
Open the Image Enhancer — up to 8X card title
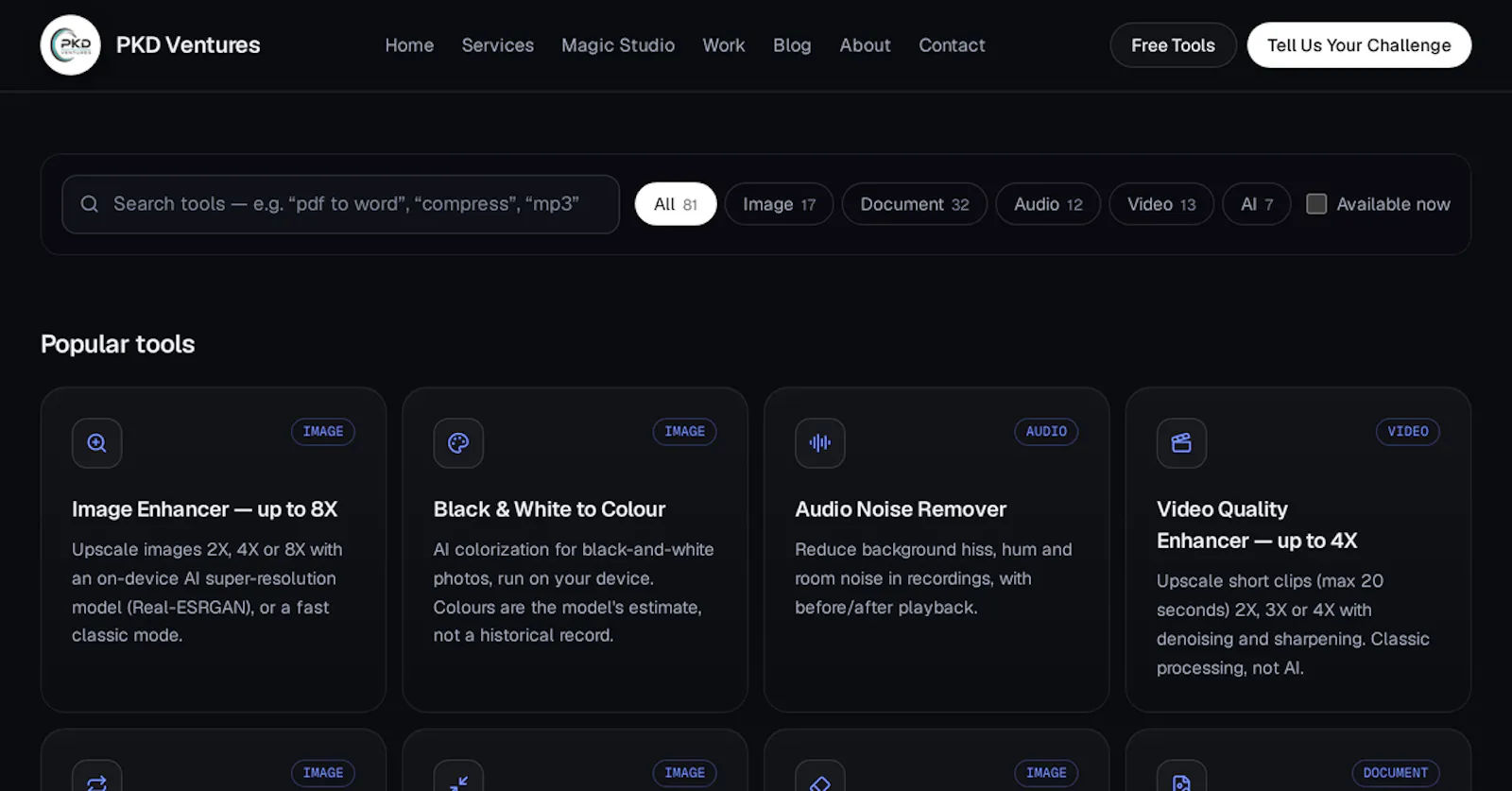pos(205,509)
